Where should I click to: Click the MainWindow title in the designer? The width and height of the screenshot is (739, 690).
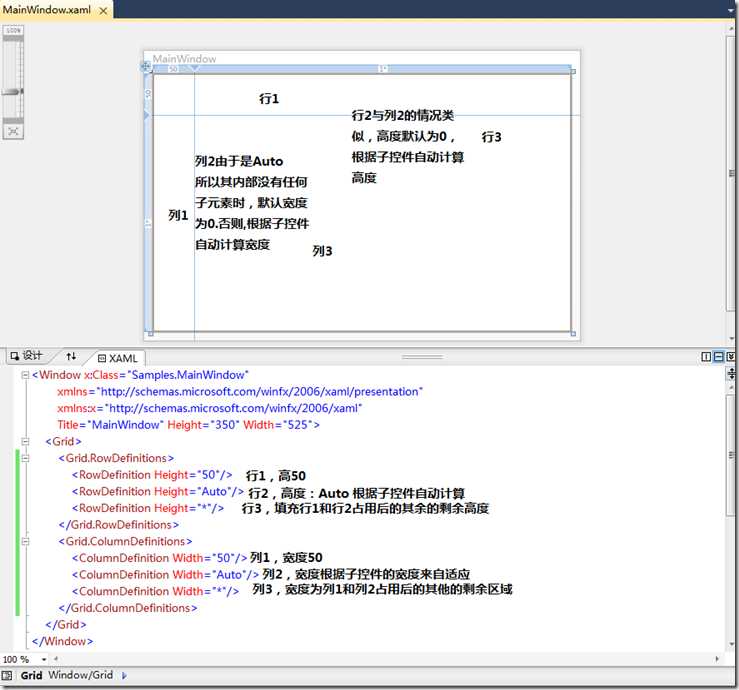pos(184,59)
